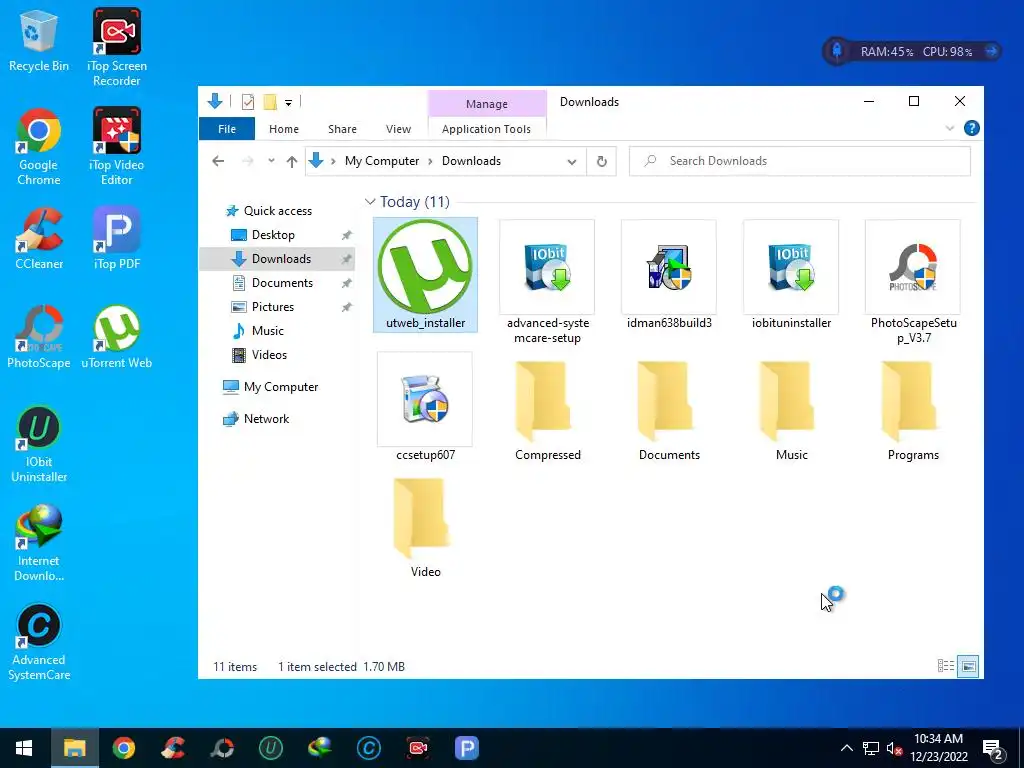
Task: Select the Compressed folder
Action: pyautogui.click(x=547, y=410)
